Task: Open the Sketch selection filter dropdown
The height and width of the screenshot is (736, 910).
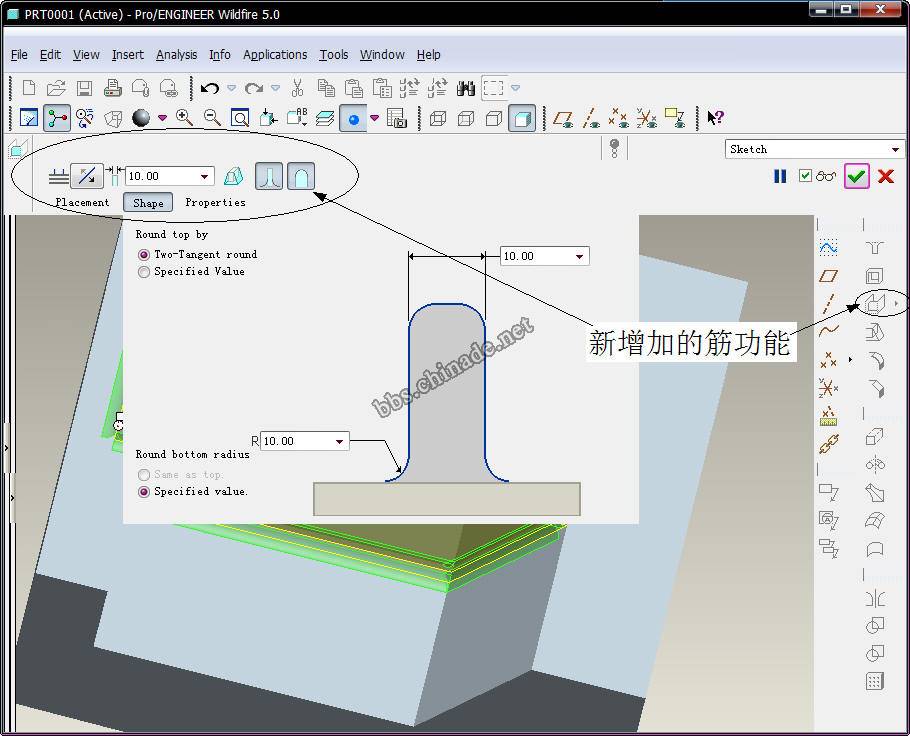Action: pyautogui.click(x=895, y=149)
